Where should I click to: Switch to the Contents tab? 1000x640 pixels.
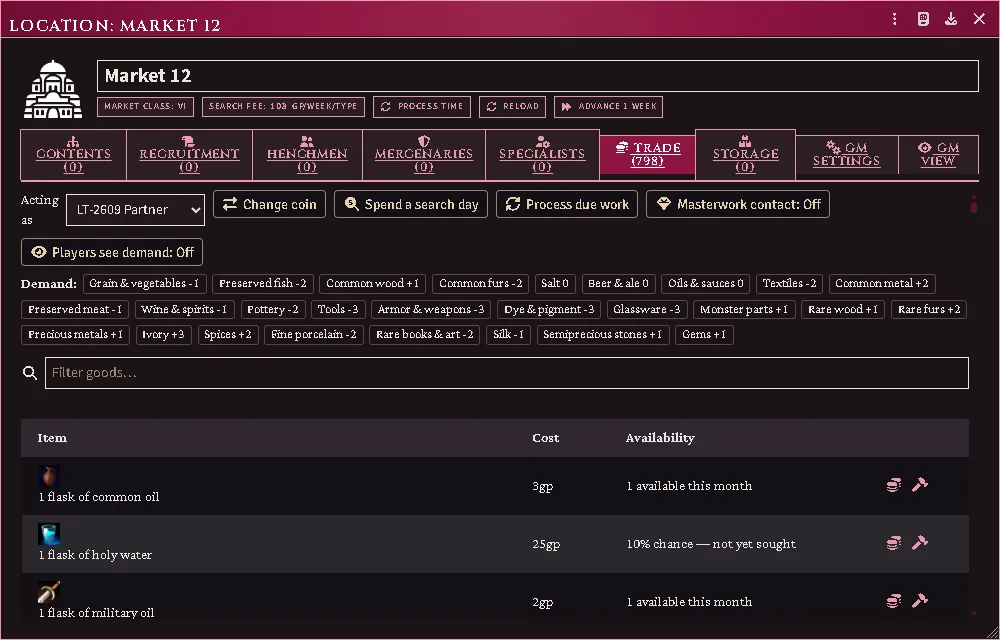73,155
